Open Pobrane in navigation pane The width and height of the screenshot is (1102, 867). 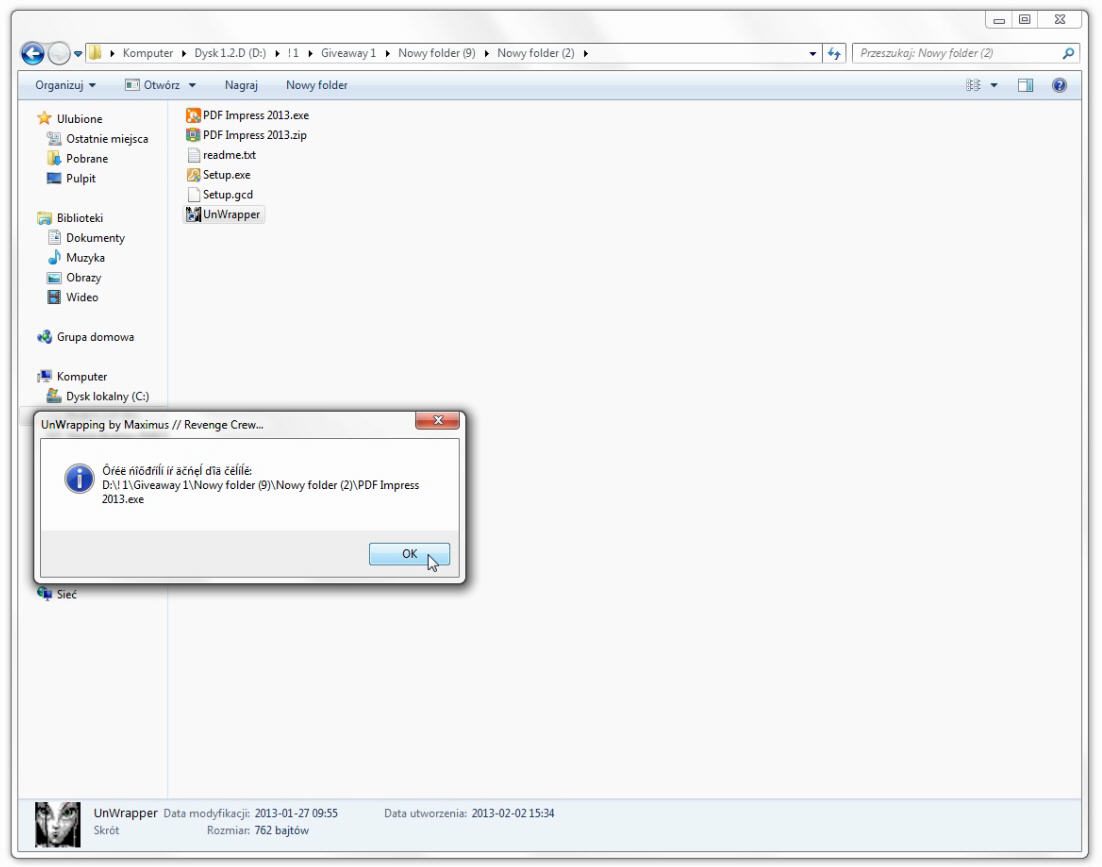click(x=87, y=159)
